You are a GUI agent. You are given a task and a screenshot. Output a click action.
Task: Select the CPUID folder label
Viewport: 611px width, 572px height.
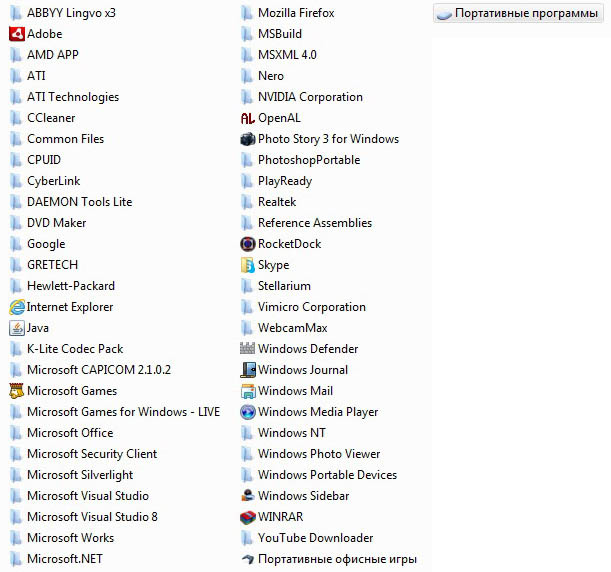pos(44,160)
